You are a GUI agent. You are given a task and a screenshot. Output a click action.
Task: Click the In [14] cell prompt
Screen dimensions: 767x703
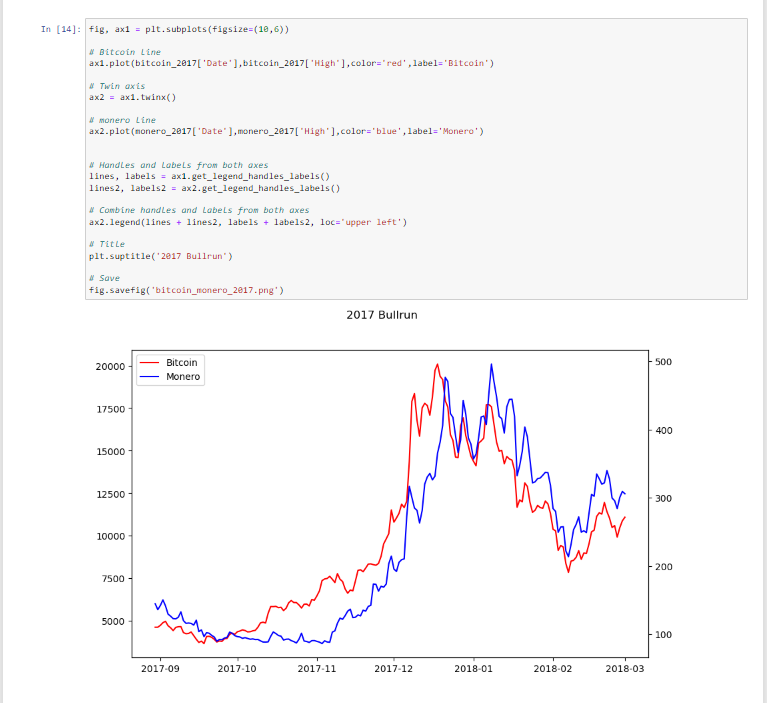[61, 29]
